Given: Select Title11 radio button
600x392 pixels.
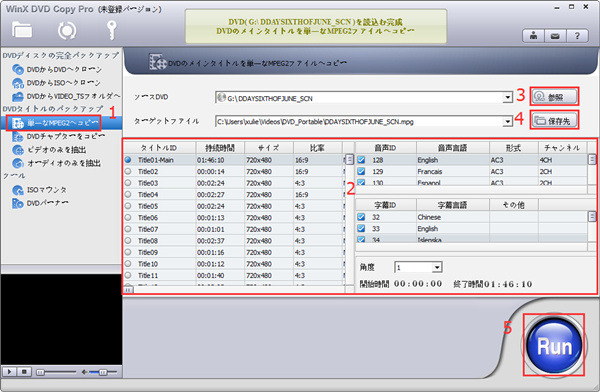Looking at the screenshot, I should point(128,275).
